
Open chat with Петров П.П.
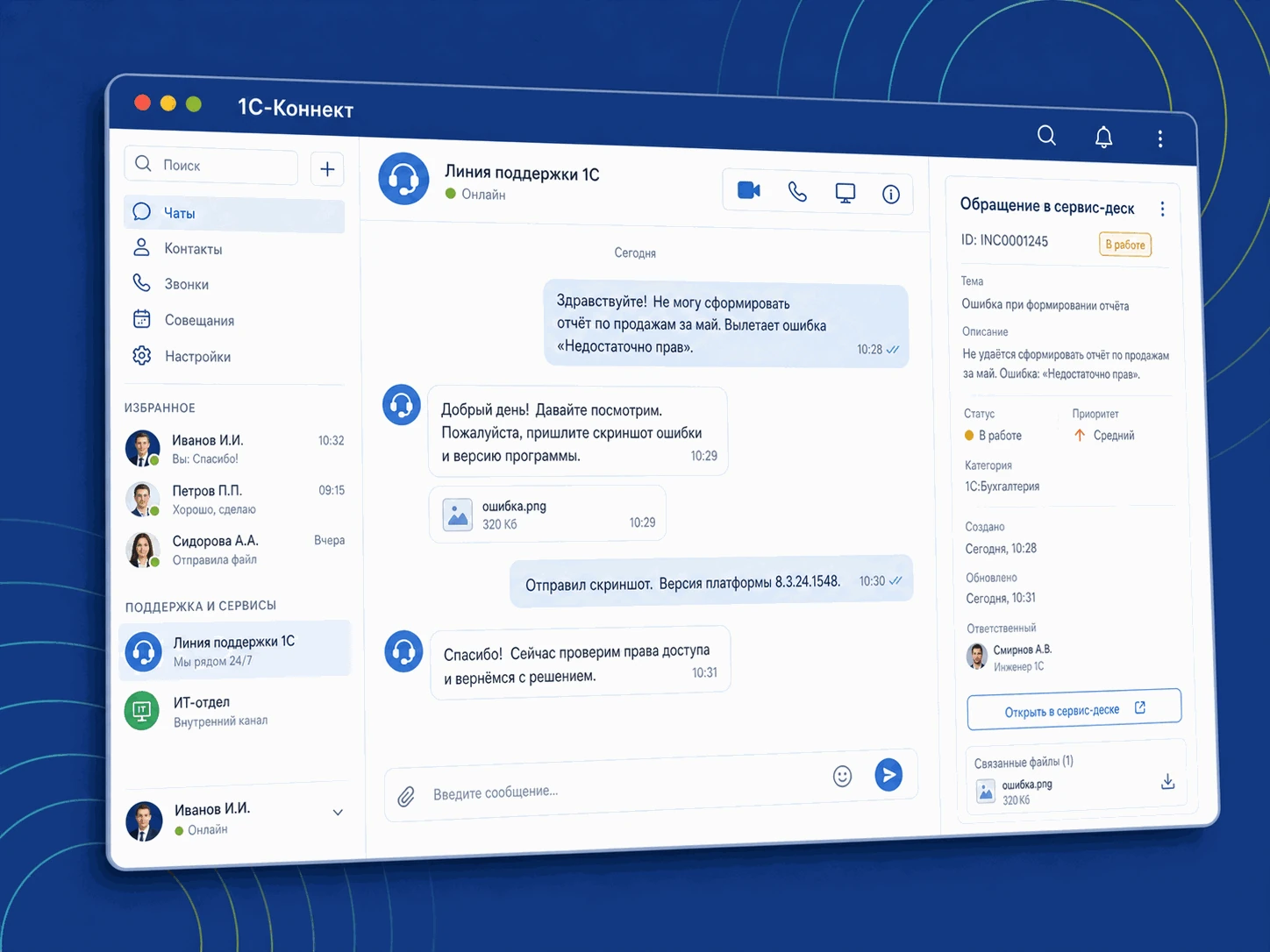[235, 500]
